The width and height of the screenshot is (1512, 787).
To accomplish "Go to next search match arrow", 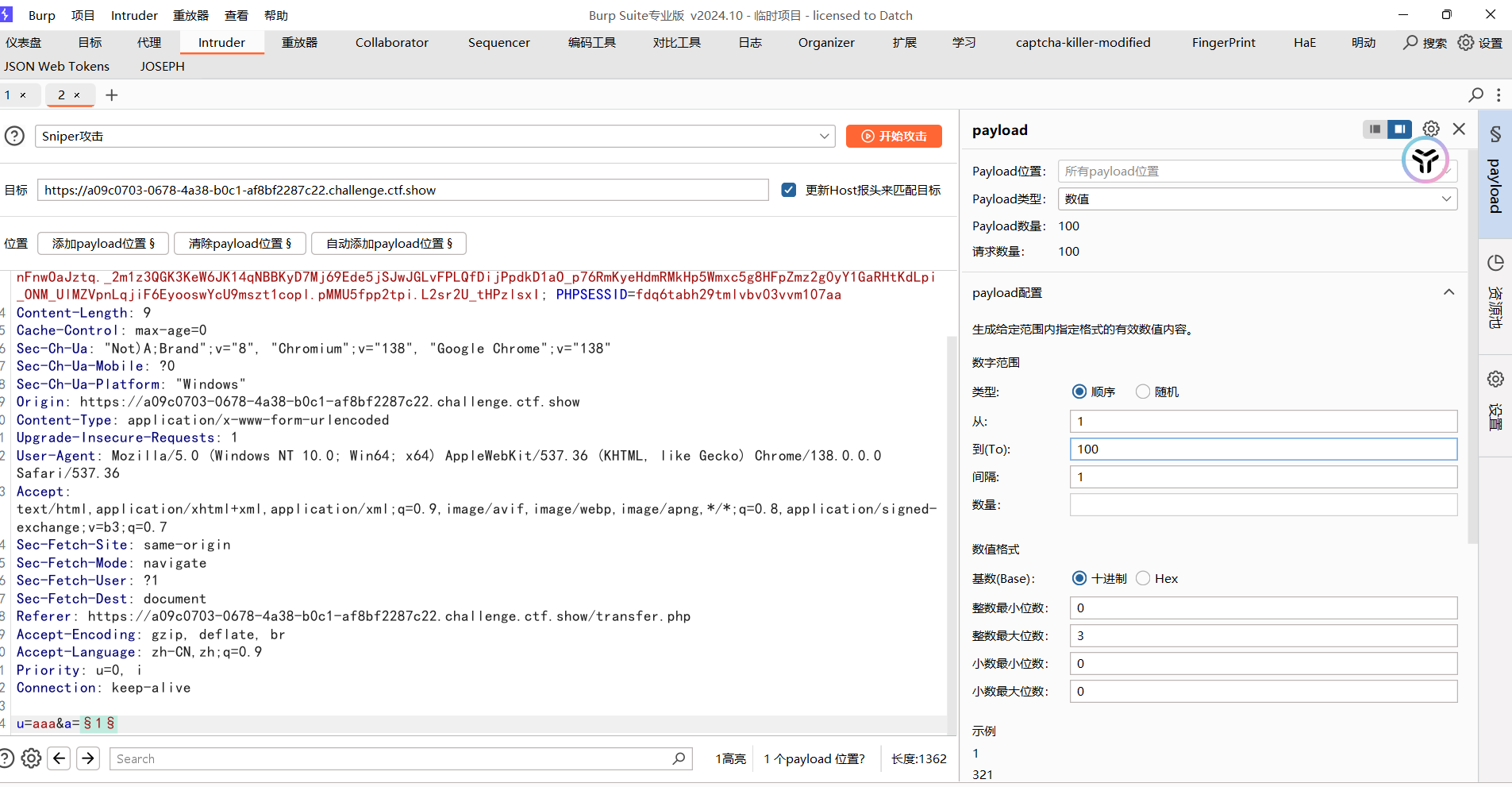I will 88,758.
